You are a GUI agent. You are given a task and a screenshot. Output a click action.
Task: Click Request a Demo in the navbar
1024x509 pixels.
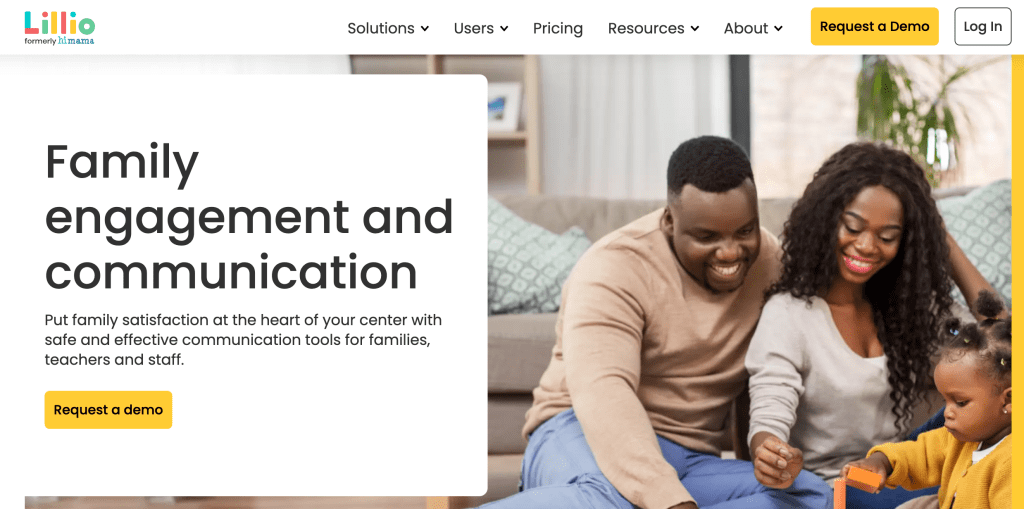[x=874, y=27]
